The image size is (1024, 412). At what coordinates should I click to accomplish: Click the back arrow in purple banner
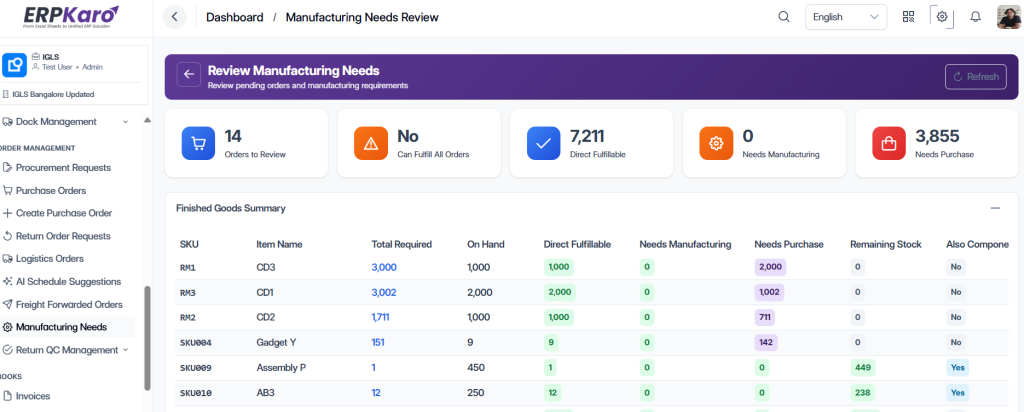coord(189,74)
